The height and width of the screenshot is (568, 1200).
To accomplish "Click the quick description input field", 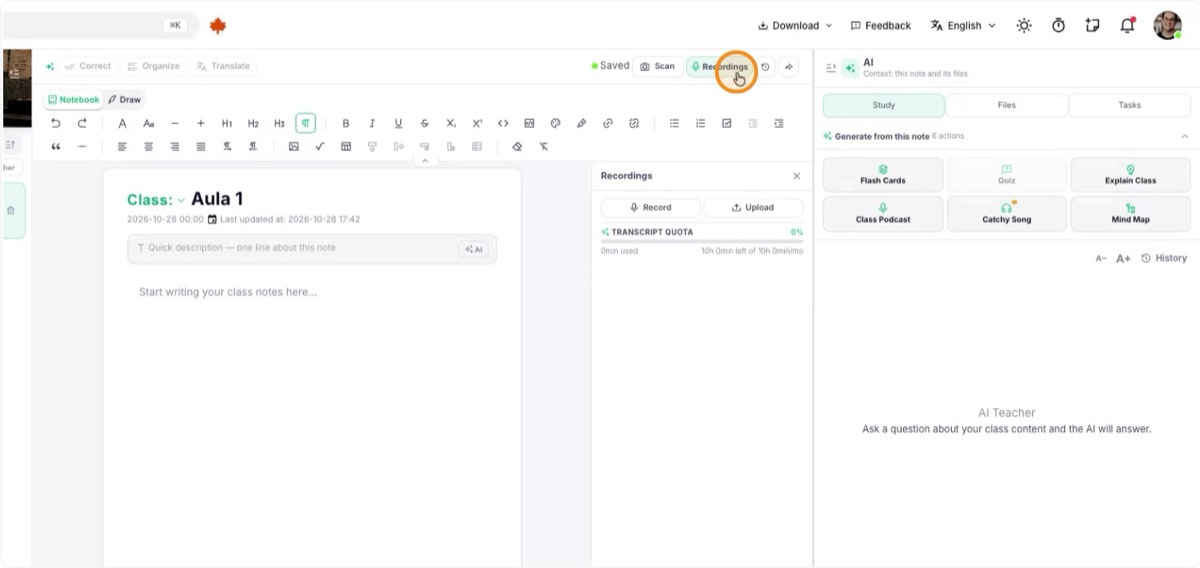I will (312, 248).
